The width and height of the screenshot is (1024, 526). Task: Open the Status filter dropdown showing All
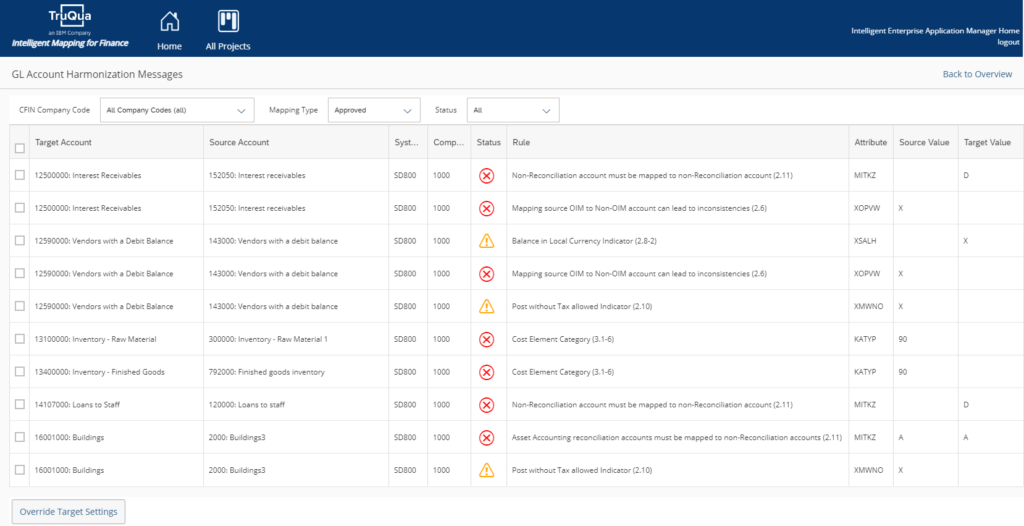(513, 110)
